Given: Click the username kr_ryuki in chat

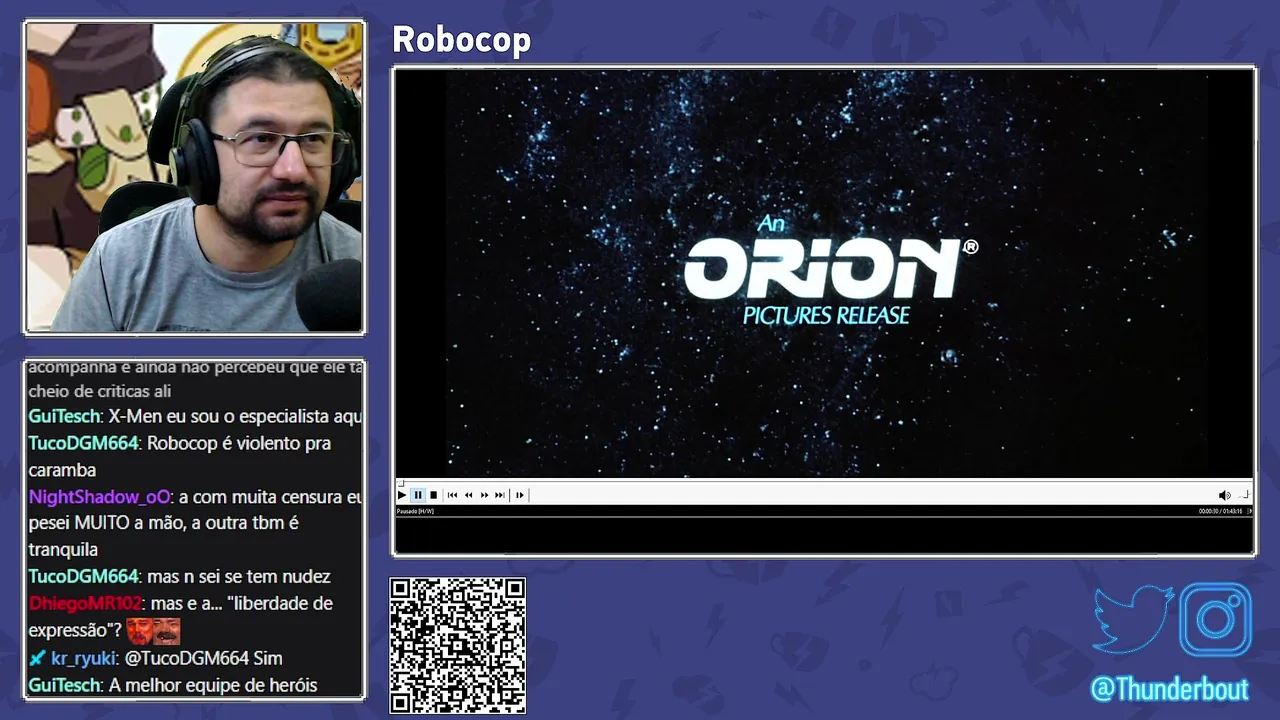Looking at the screenshot, I should (x=84, y=658).
